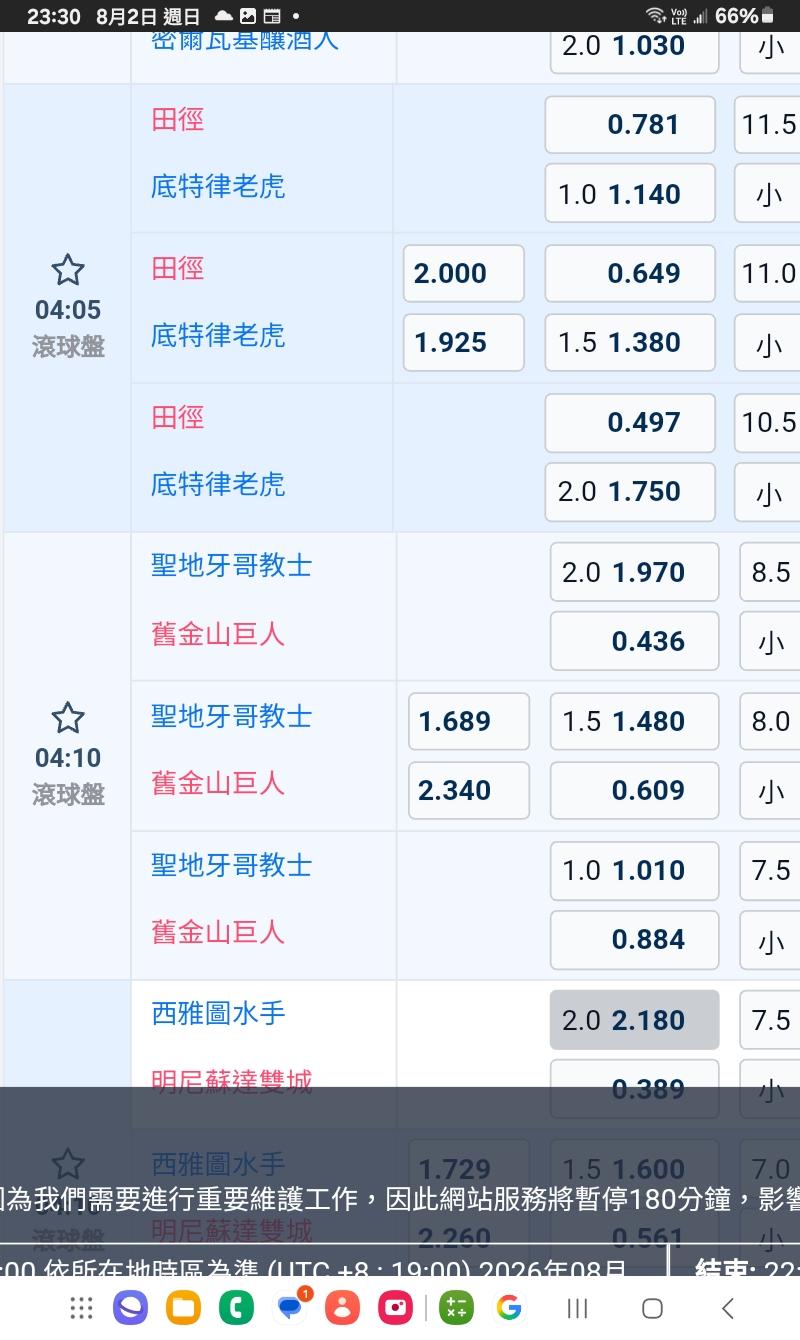Open the green Phone app icon
The height and width of the screenshot is (1340, 800).
pos(237,1307)
